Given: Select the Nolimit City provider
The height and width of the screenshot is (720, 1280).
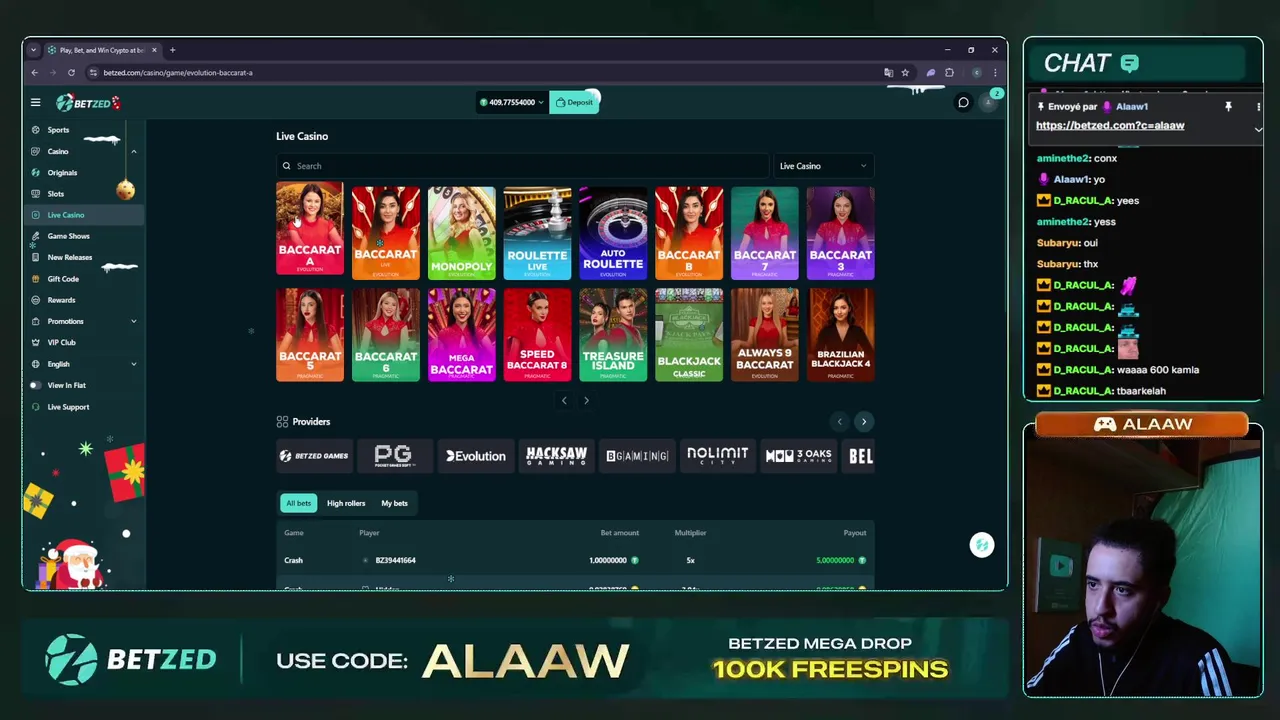Looking at the screenshot, I should [717, 456].
